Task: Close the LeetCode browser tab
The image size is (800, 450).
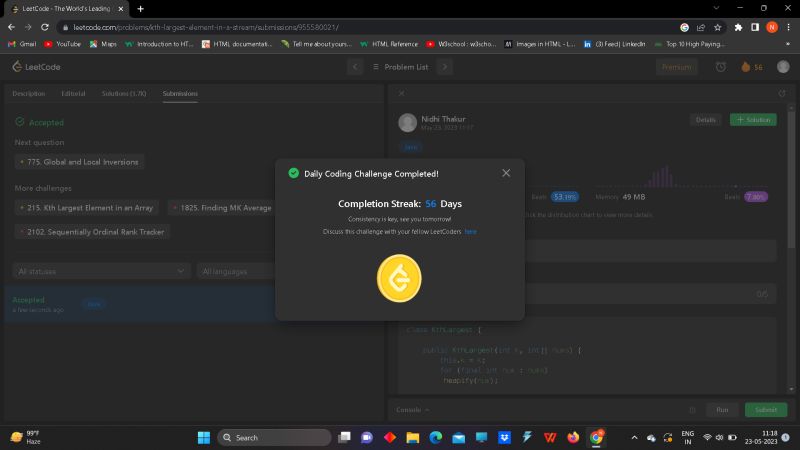Action: pyautogui.click(x=120, y=9)
